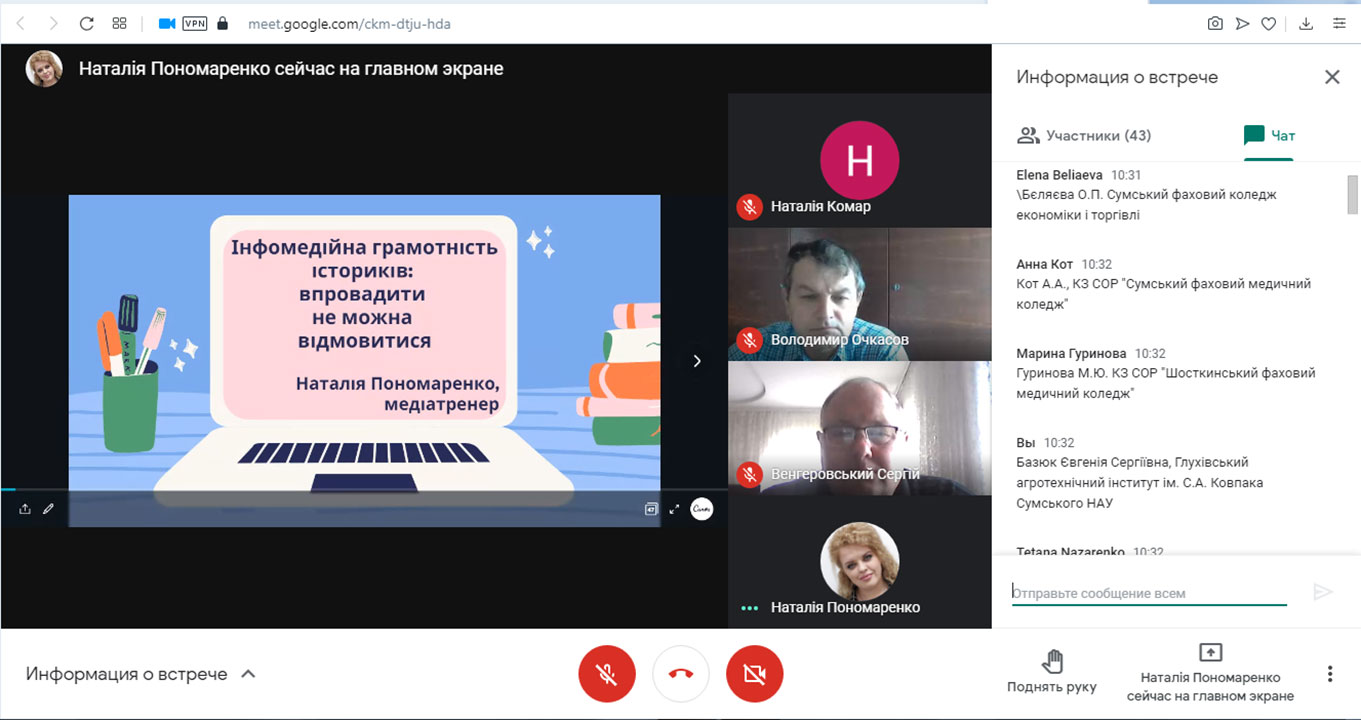The image size is (1361, 720).
Task: Click the side panel title 'Информация о встрече'
Action: pos(1117,77)
